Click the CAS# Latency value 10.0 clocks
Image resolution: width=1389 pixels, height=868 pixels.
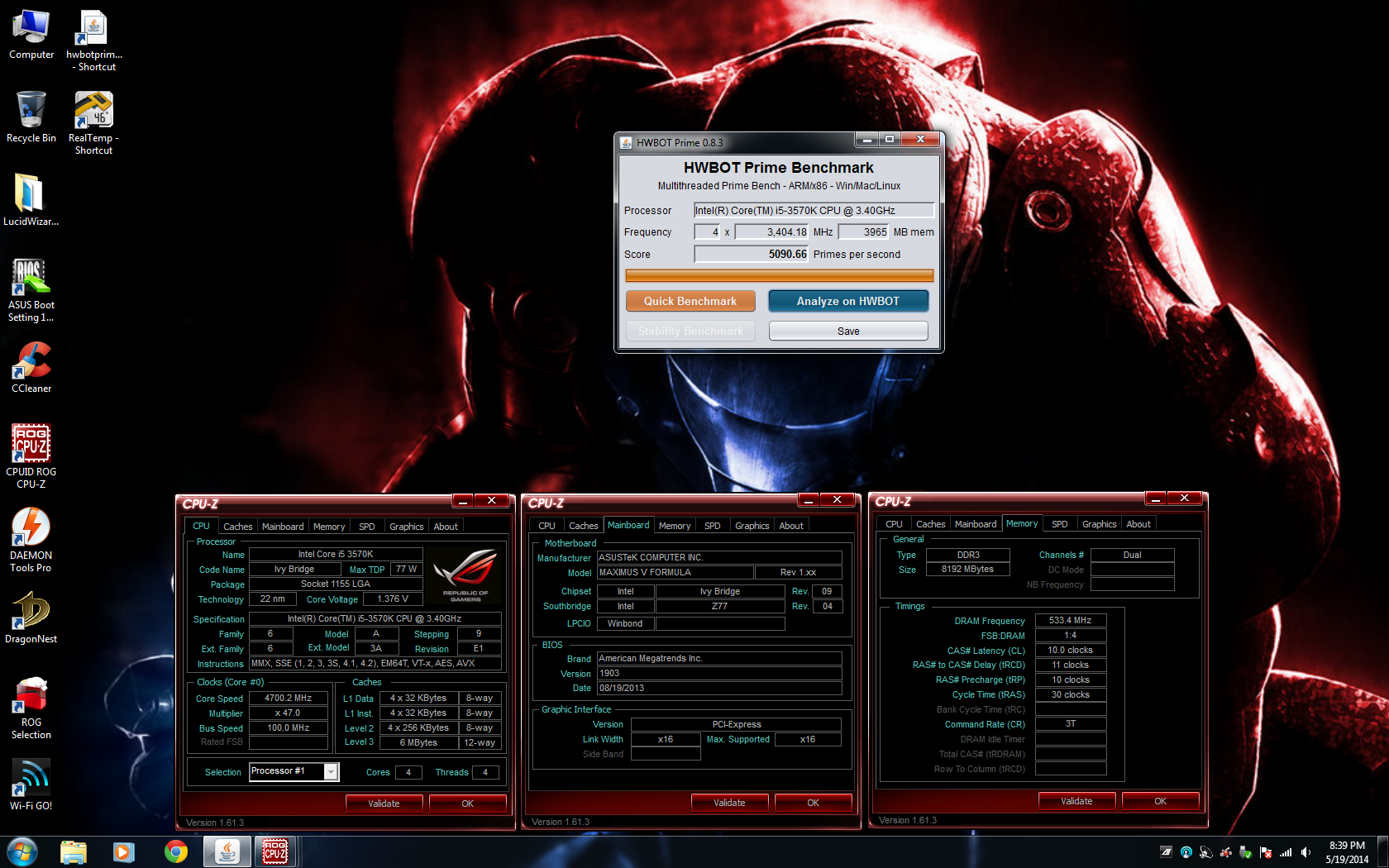(1071, 650)
